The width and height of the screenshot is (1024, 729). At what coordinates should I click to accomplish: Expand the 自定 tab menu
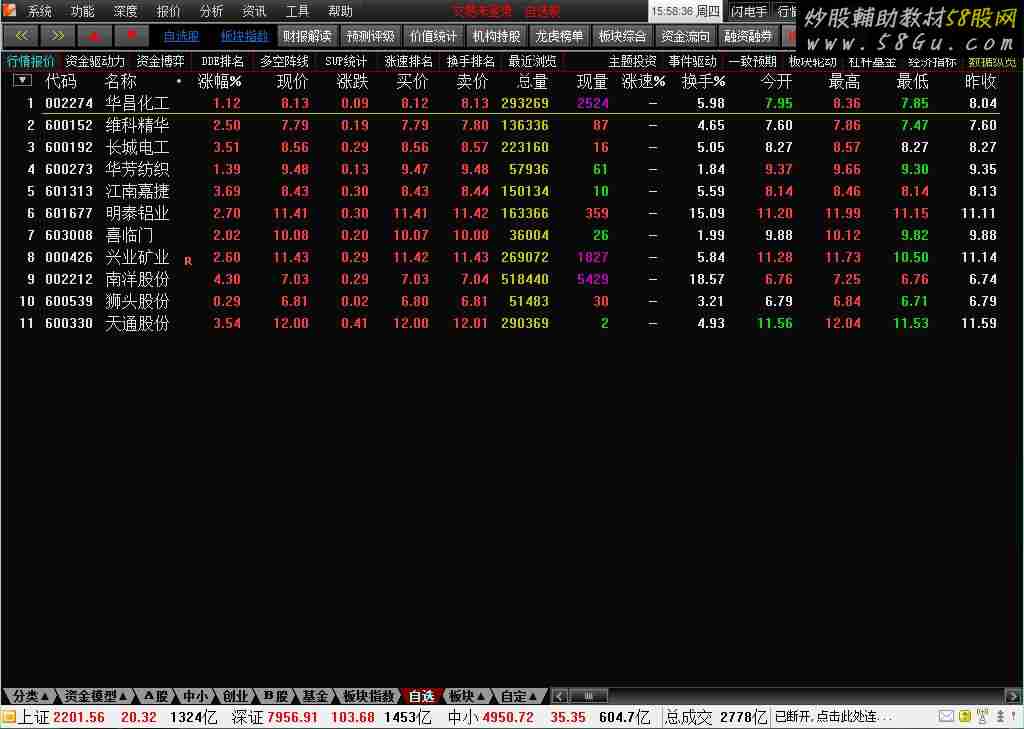tap(519, 696)
